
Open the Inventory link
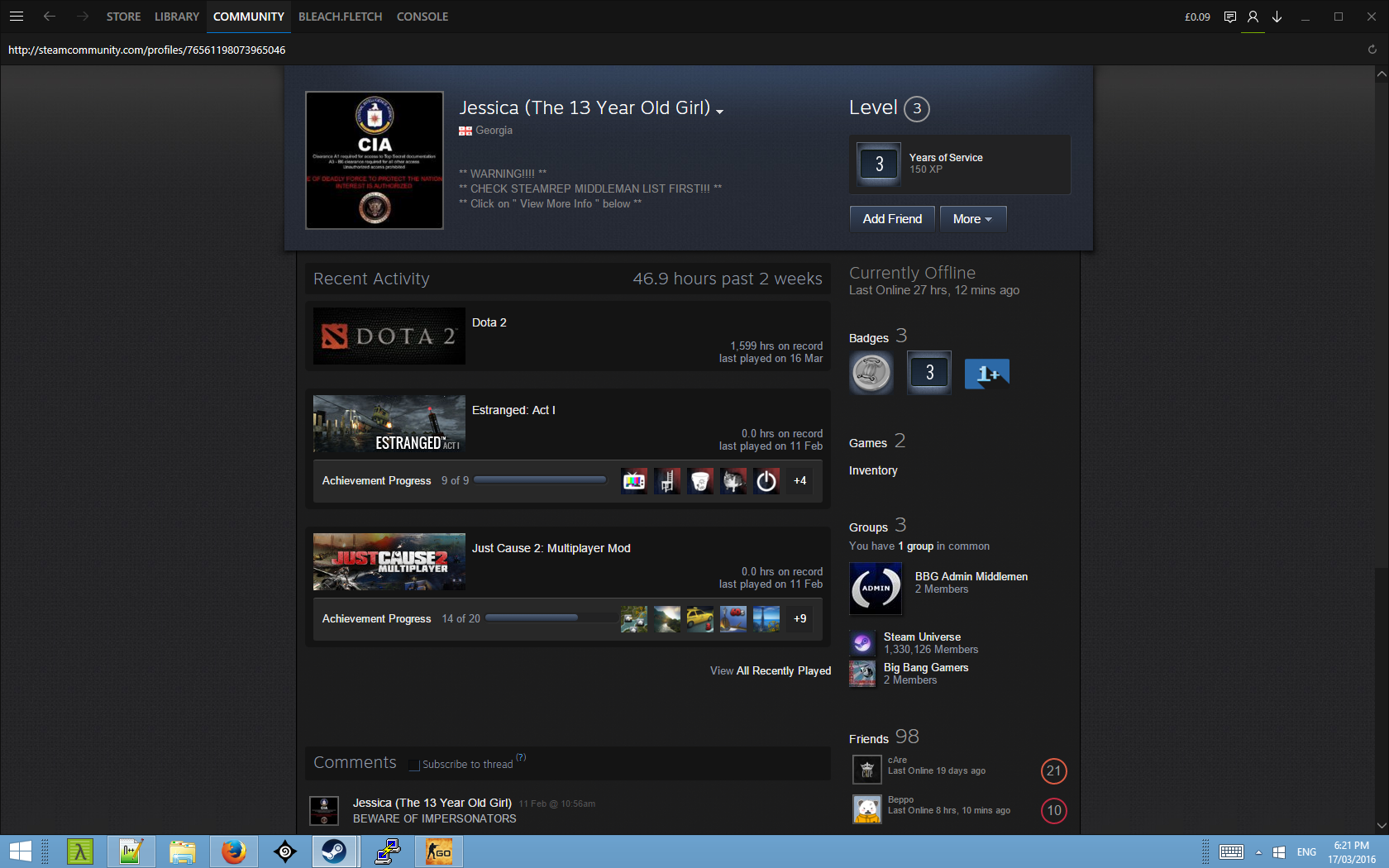[x=873, y=470]
